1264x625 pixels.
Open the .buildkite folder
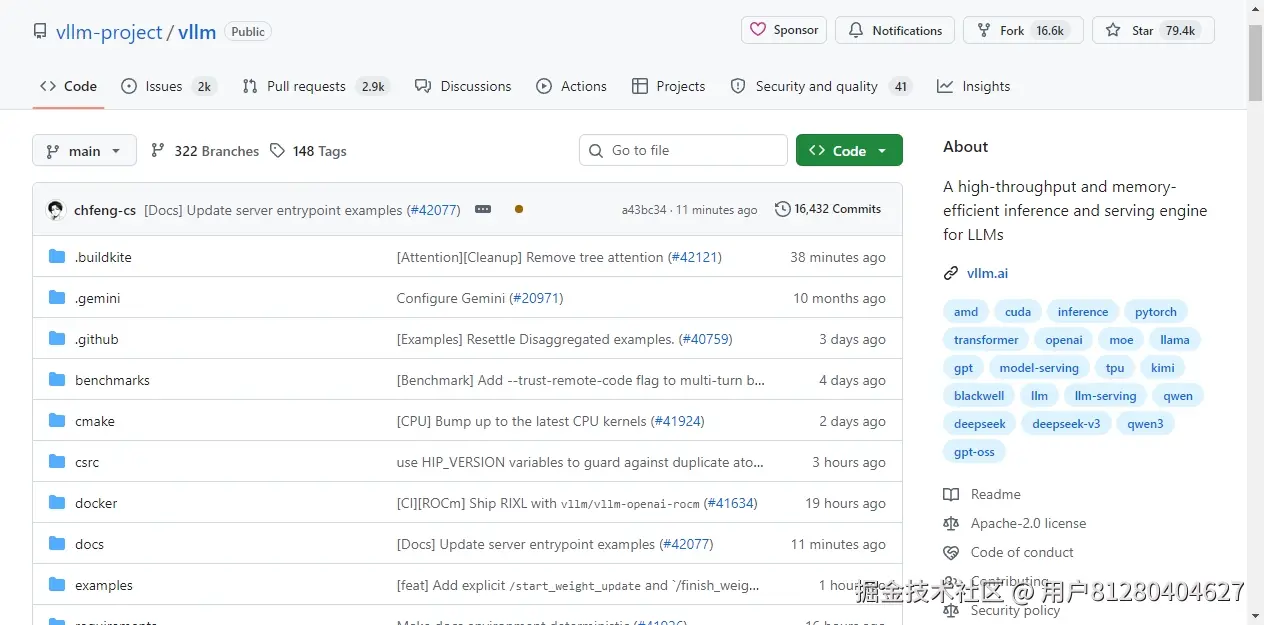coord(103,257)
